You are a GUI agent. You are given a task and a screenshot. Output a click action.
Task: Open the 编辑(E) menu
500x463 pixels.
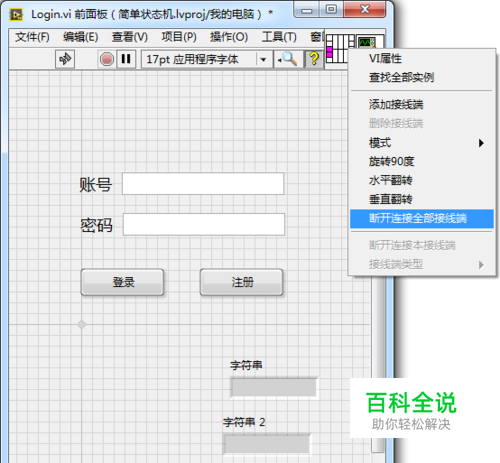tap(81, 37)
